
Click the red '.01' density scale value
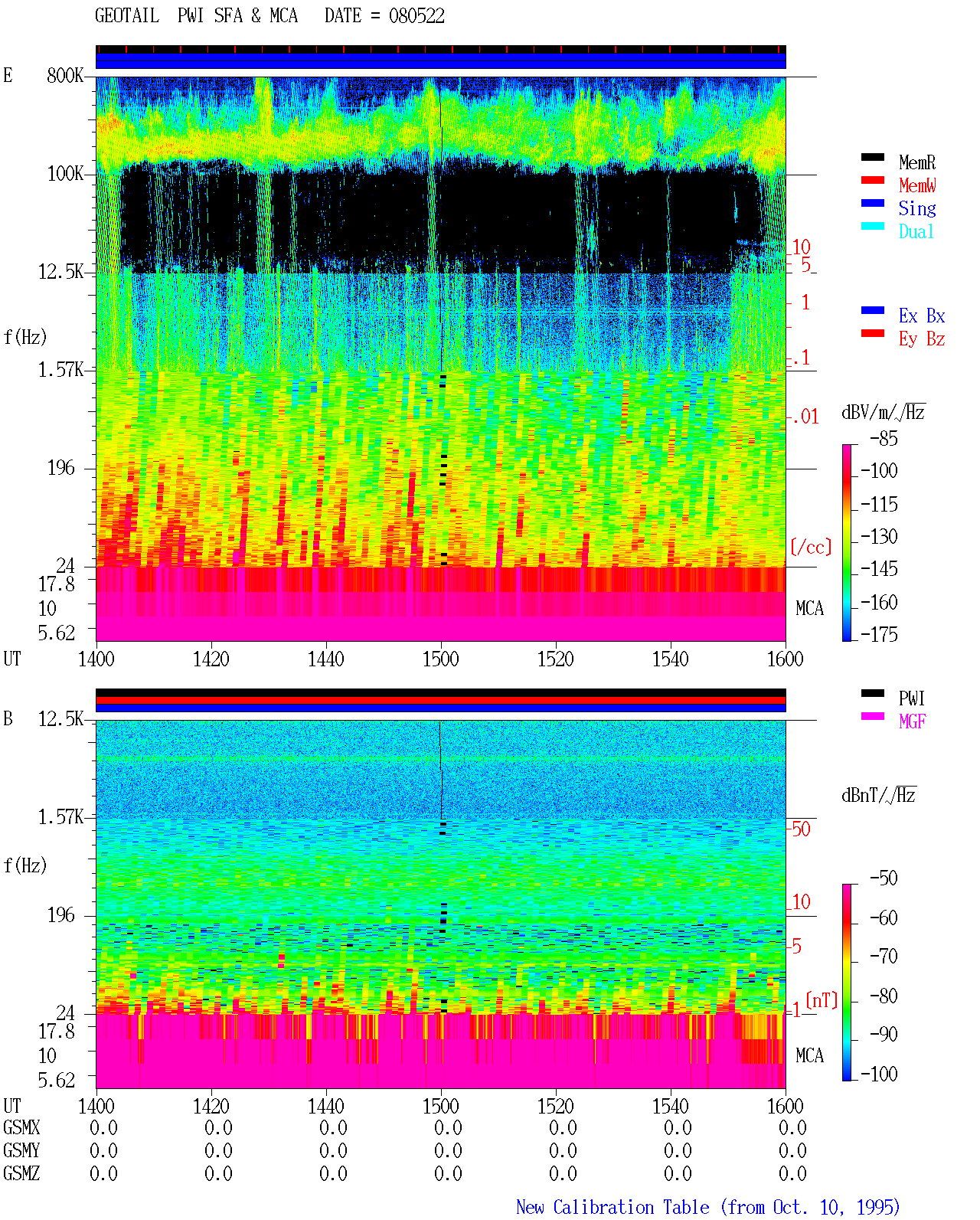[805, 417]
